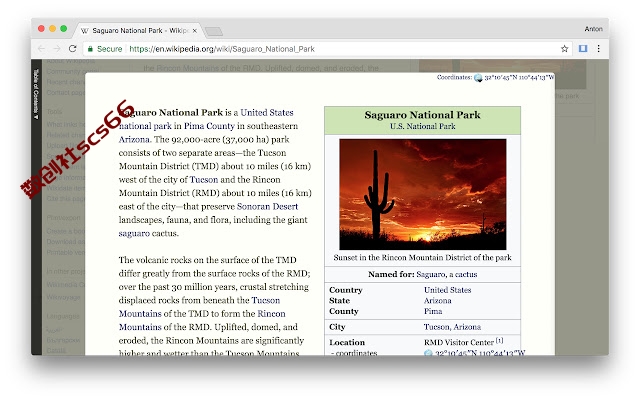640x400 pixels.
Task: Open the top coordinates 32°10'45"N link
Action: pyautogui.click(x=519, y=77)
